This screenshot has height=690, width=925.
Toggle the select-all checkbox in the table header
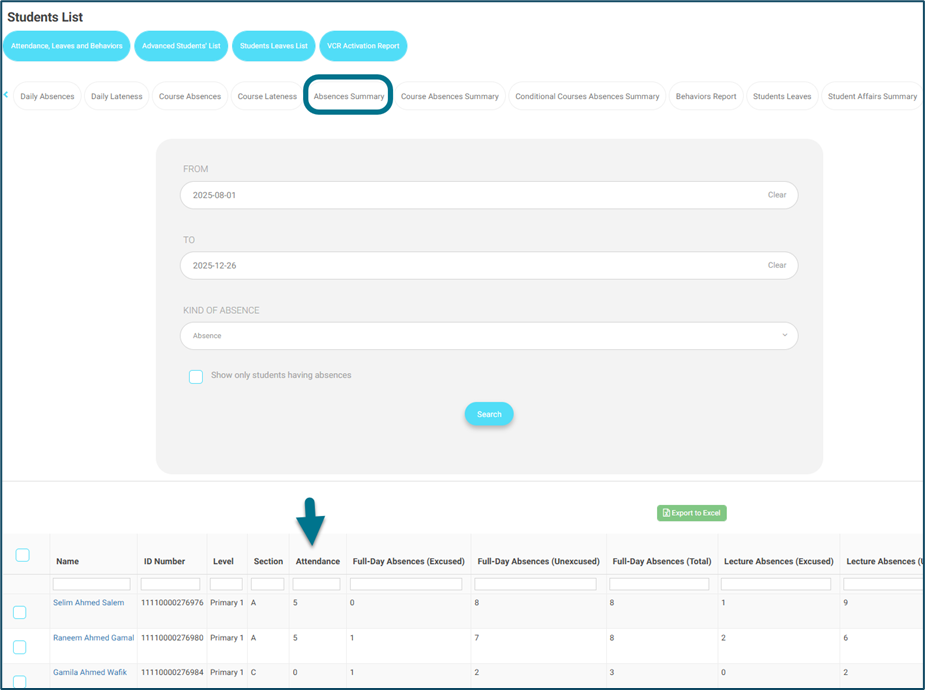click(x=22, y=555)
